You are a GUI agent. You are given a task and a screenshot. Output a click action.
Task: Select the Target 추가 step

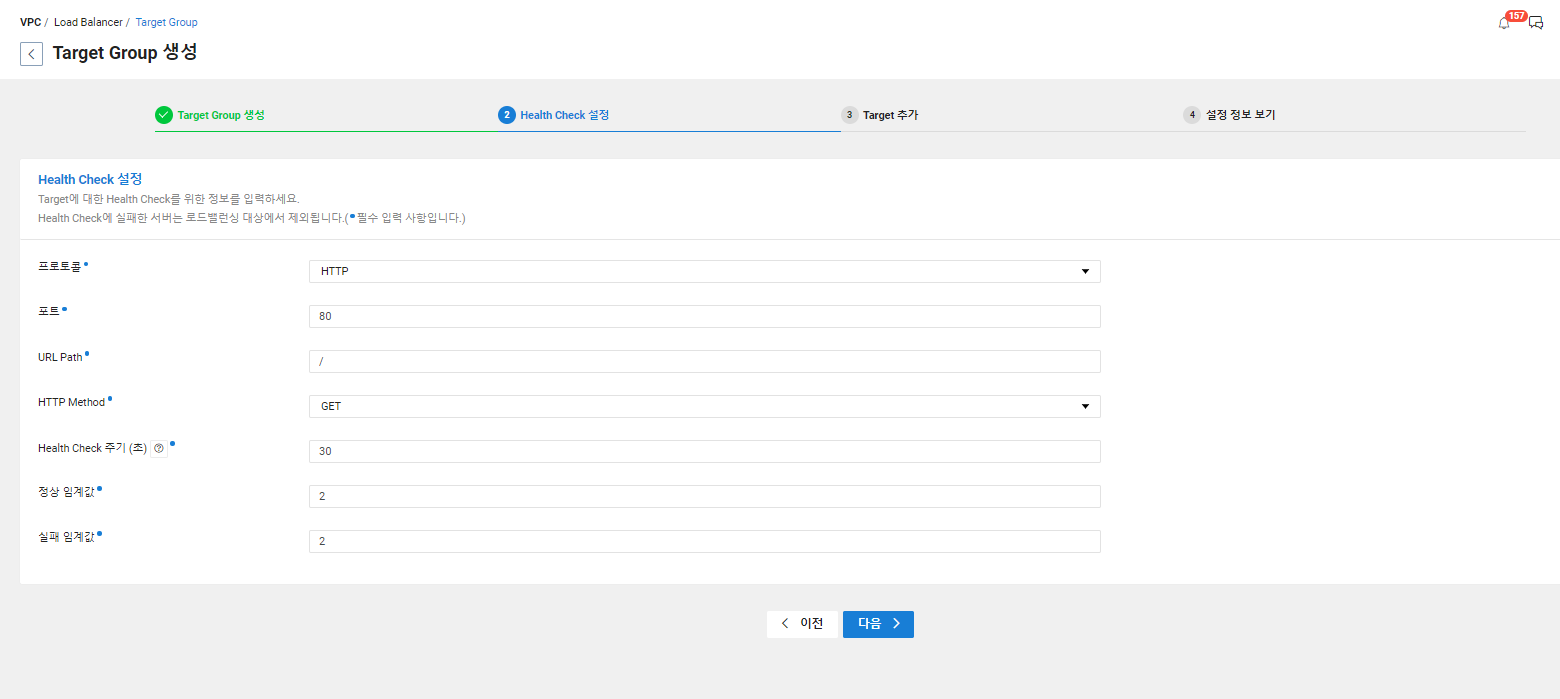coord(880,114)
